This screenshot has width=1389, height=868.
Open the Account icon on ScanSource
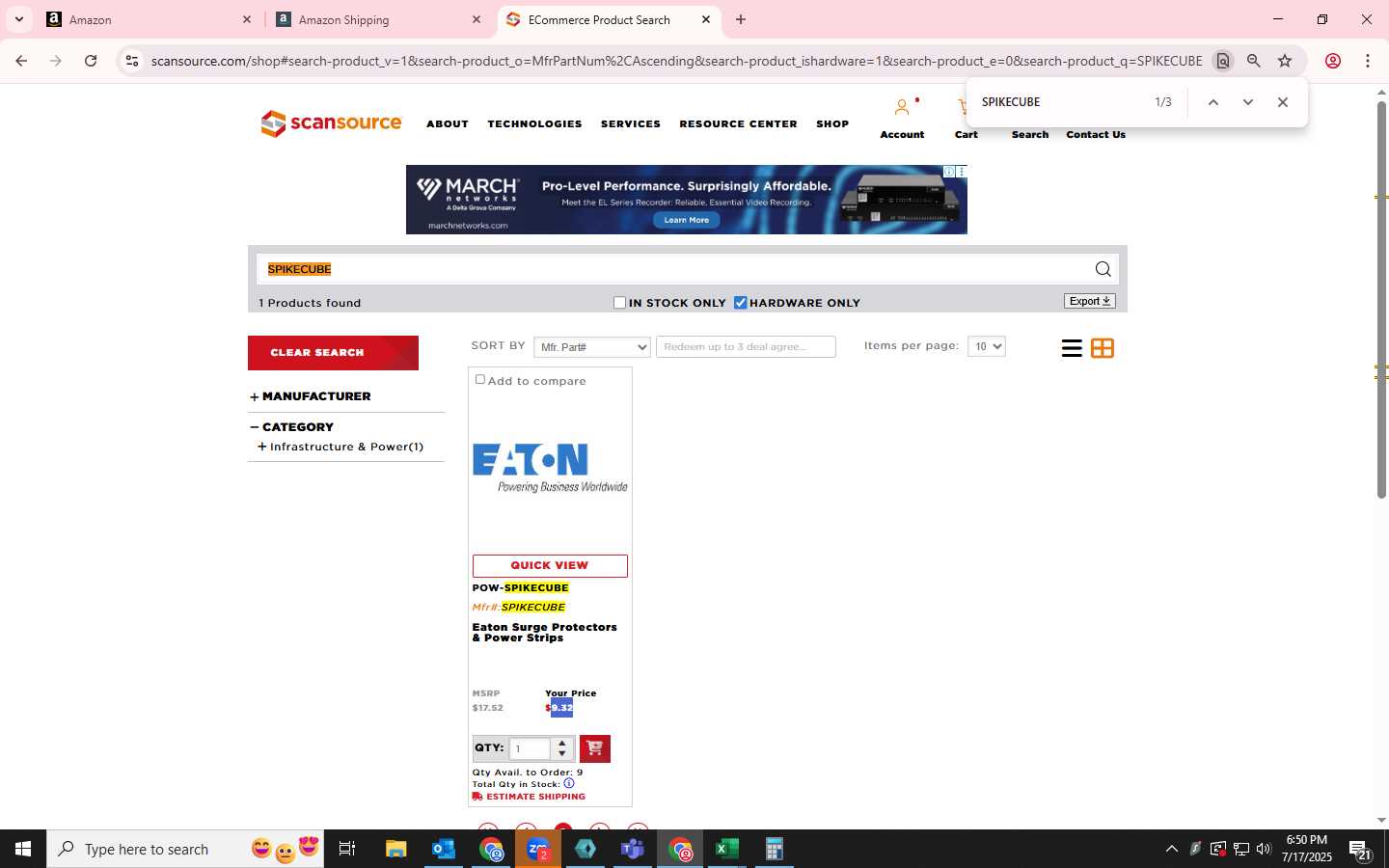(x=902, y=107)
